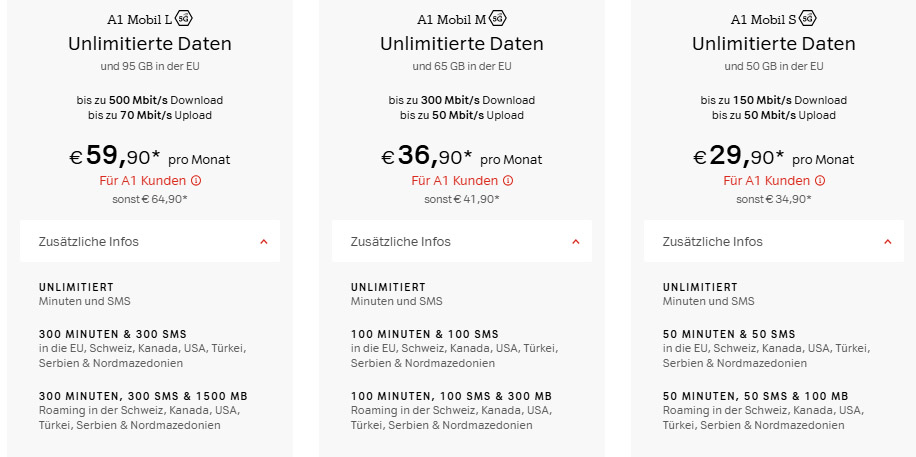Click 5G badge next to A1 Mobil L
This screenshot has width=916, height=457.
click(x=184, y=19)
